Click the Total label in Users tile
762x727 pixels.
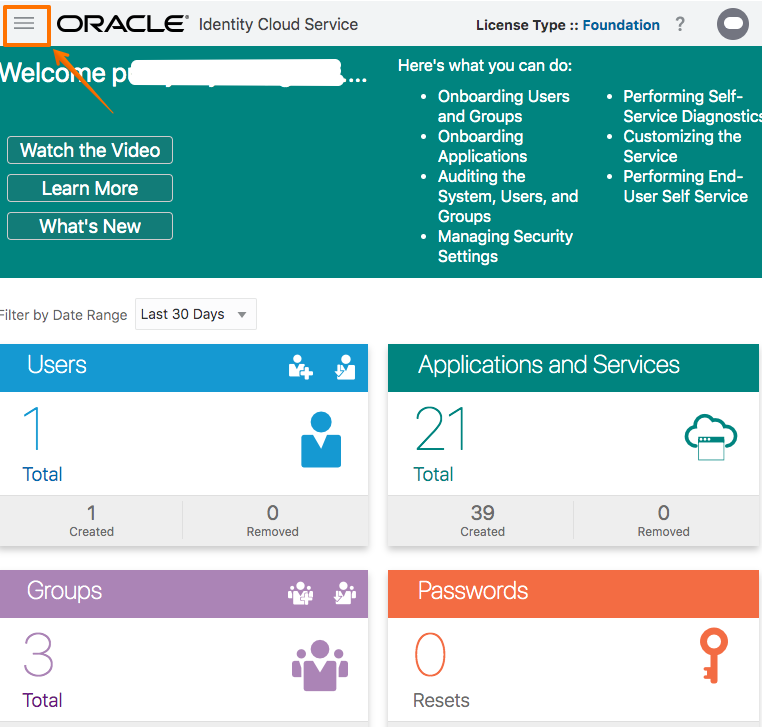pyautogui.click(x=42, y=474)
